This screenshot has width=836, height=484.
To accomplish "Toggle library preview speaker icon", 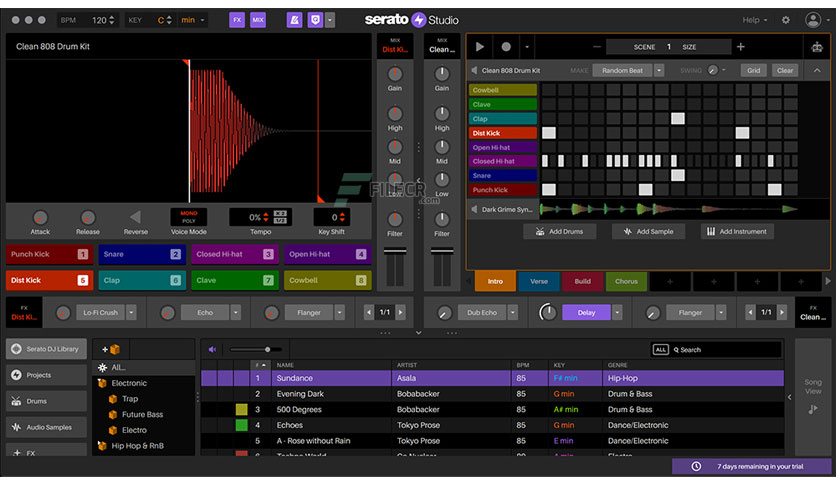I will [x=212, y=350].
